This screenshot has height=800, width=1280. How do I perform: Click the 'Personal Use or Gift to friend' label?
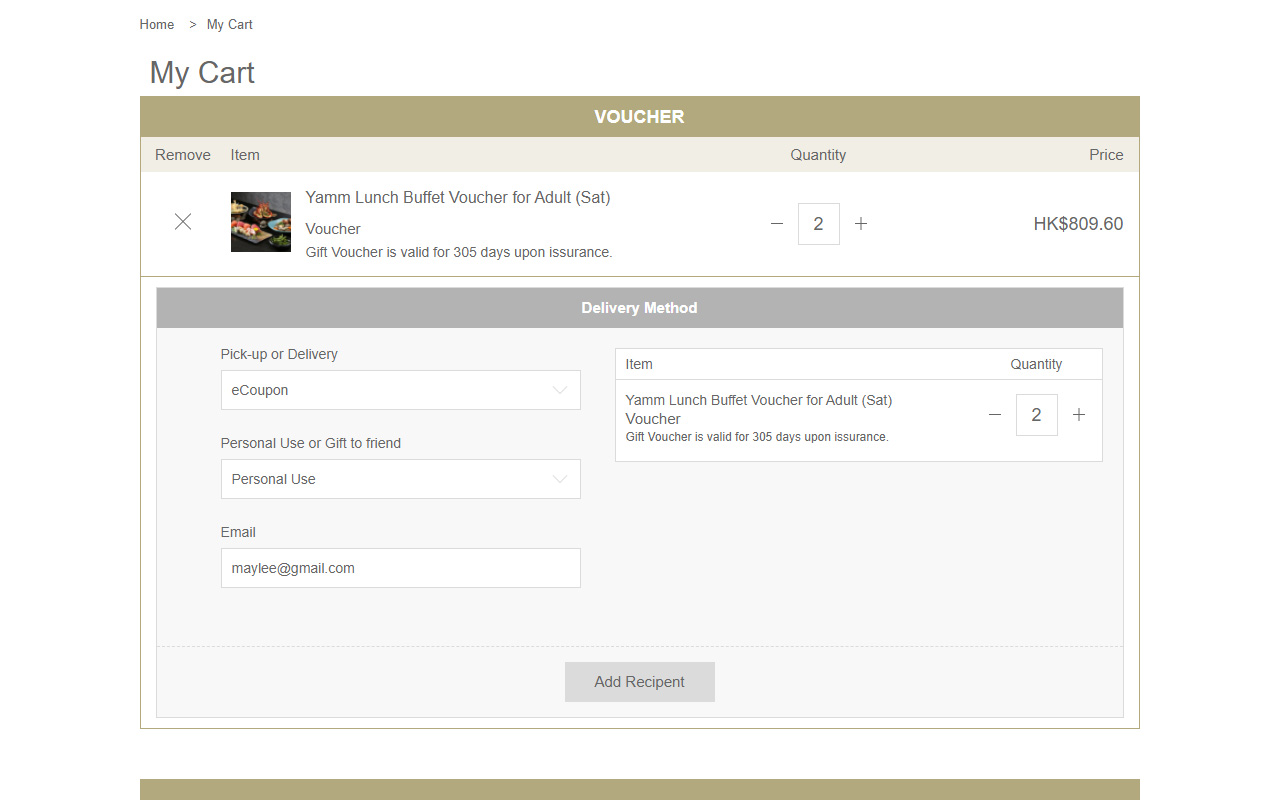point(311,443)
